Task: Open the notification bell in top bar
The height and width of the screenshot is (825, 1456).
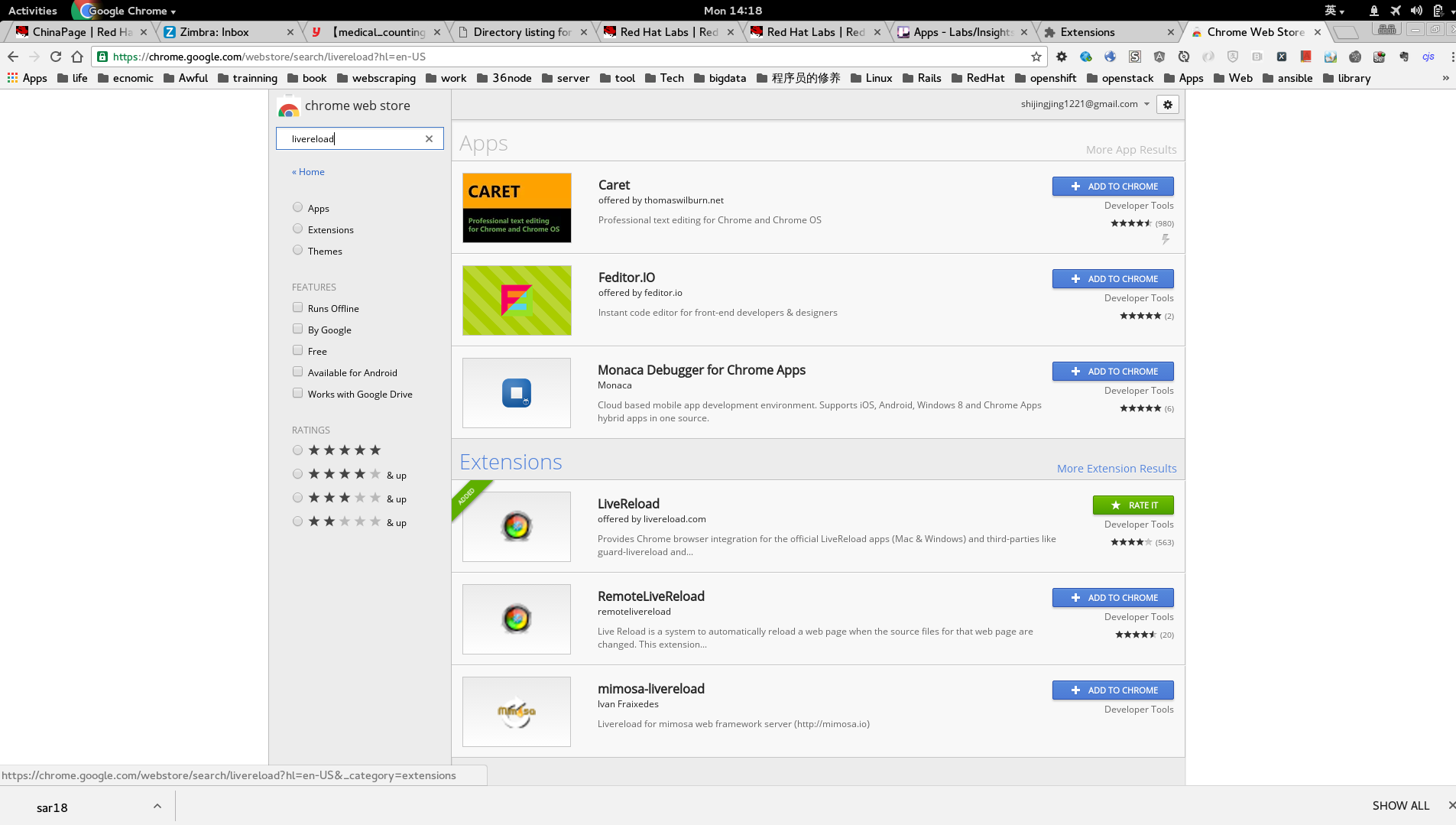Action: tap(1374, 11)
